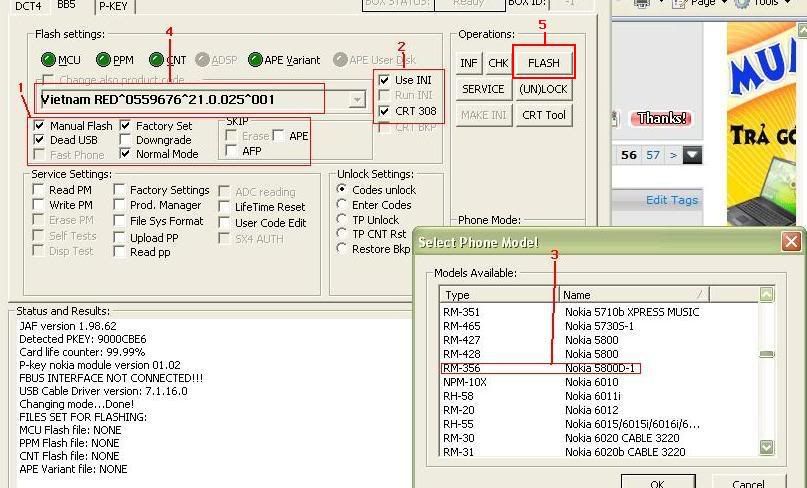Check the Manual Flash checkbox

tap(39, 126)
